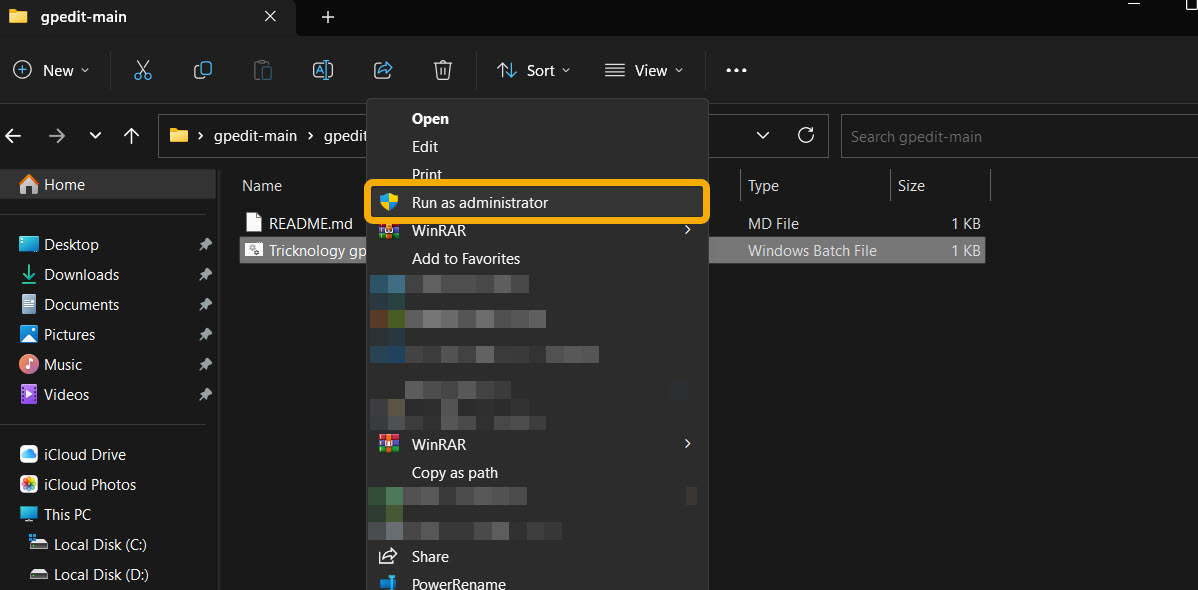1198x590 pixels.
Task: Click Add to Favorites
Action: pos(466,258)
